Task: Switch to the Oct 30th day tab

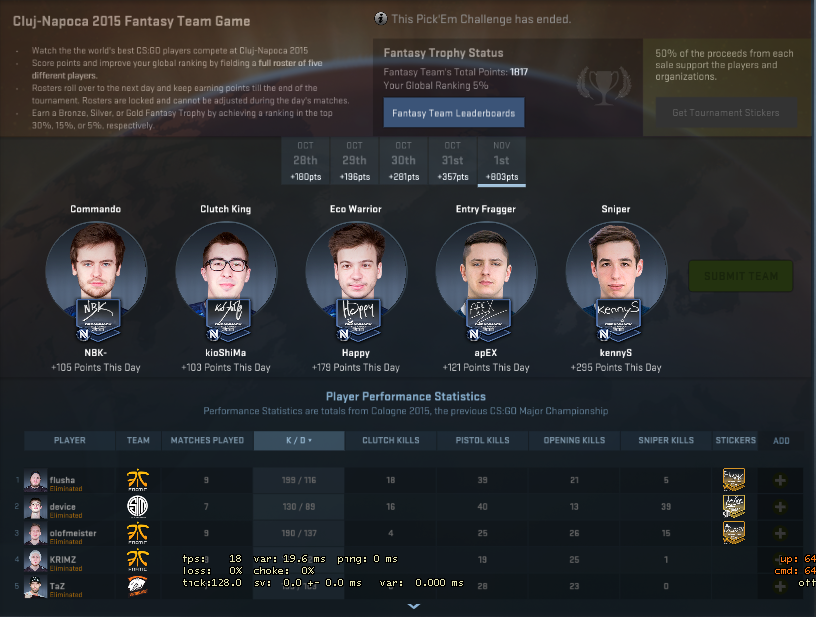Action: coord(403,161)
